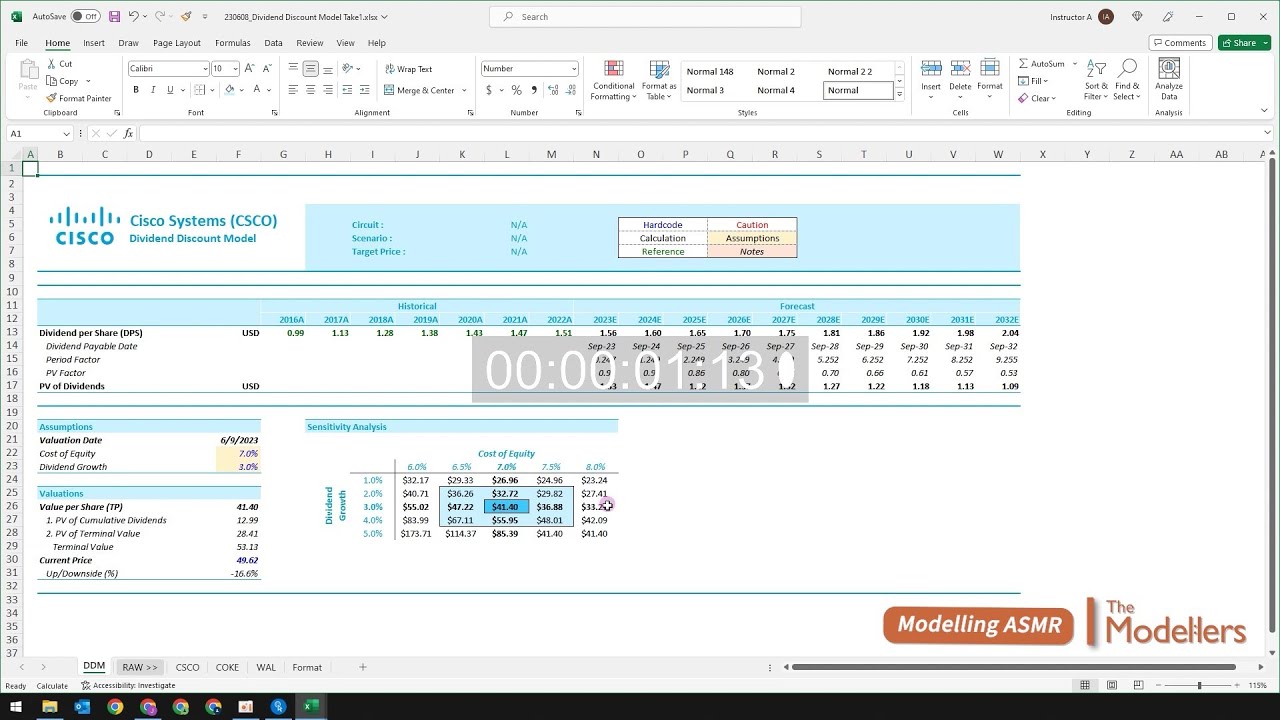Open File Explorer from the taskbar
1280x720 pixels.
[x=49, y=707]
